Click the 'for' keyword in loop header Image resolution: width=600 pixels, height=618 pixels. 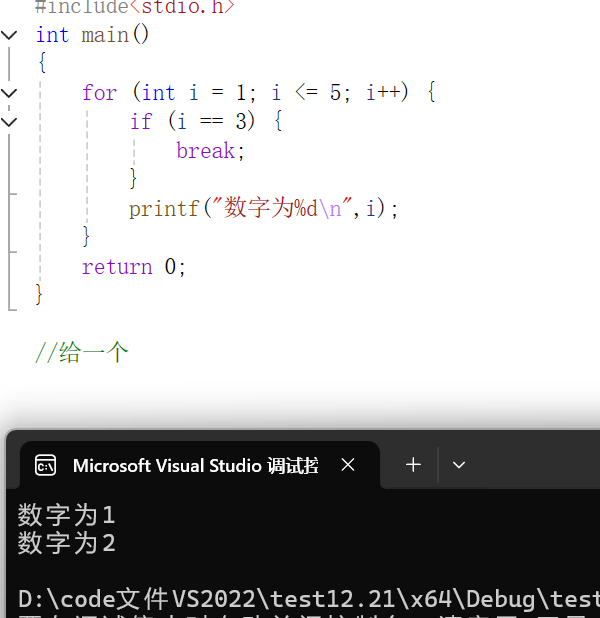click(99, 93)
